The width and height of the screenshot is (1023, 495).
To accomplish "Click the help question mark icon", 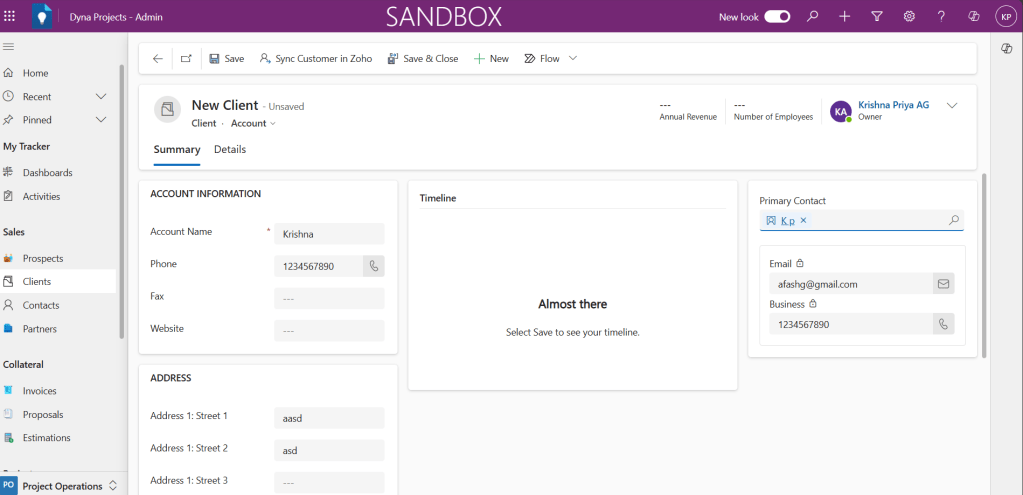I will point(941,17).
